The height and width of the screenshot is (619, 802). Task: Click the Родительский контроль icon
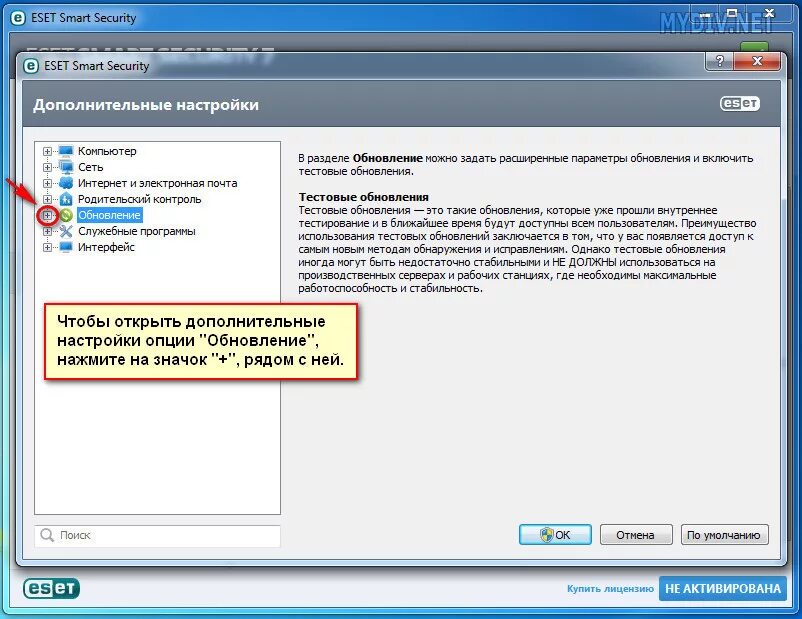pyautogui.click(x=66, y=199)
